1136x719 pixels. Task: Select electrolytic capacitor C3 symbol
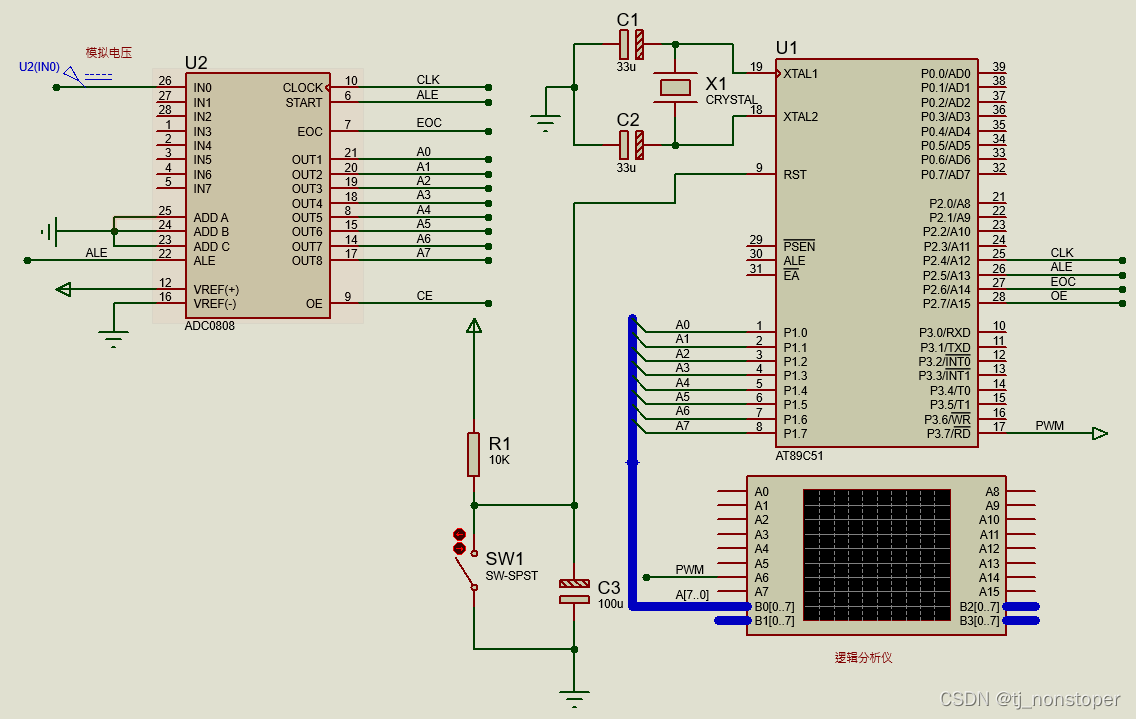(x=574, y=591)
